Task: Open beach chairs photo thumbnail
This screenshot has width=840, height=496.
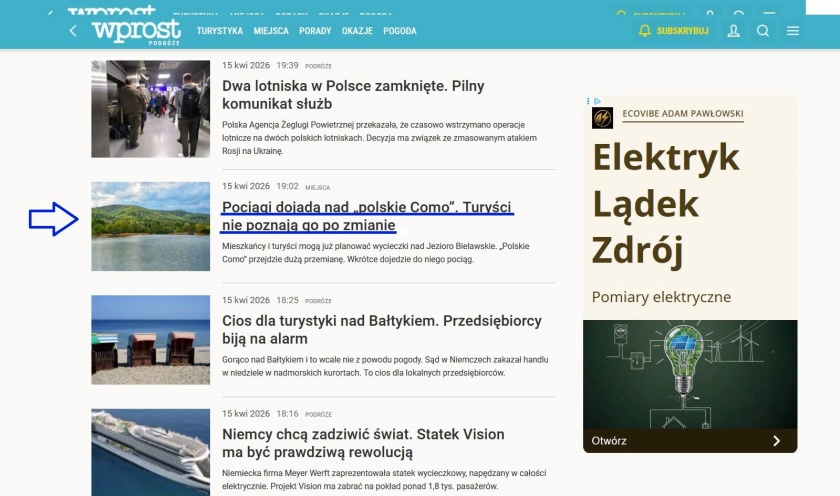Action: [x=151, y=340]
